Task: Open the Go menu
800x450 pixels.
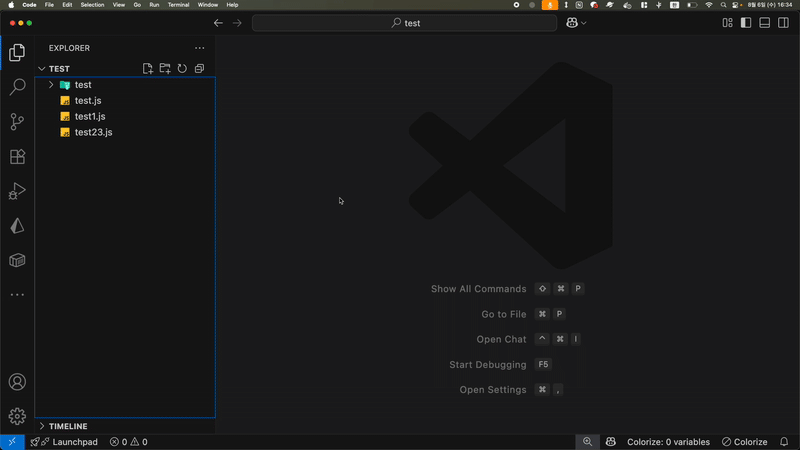Action: click(x=137, y=5)
